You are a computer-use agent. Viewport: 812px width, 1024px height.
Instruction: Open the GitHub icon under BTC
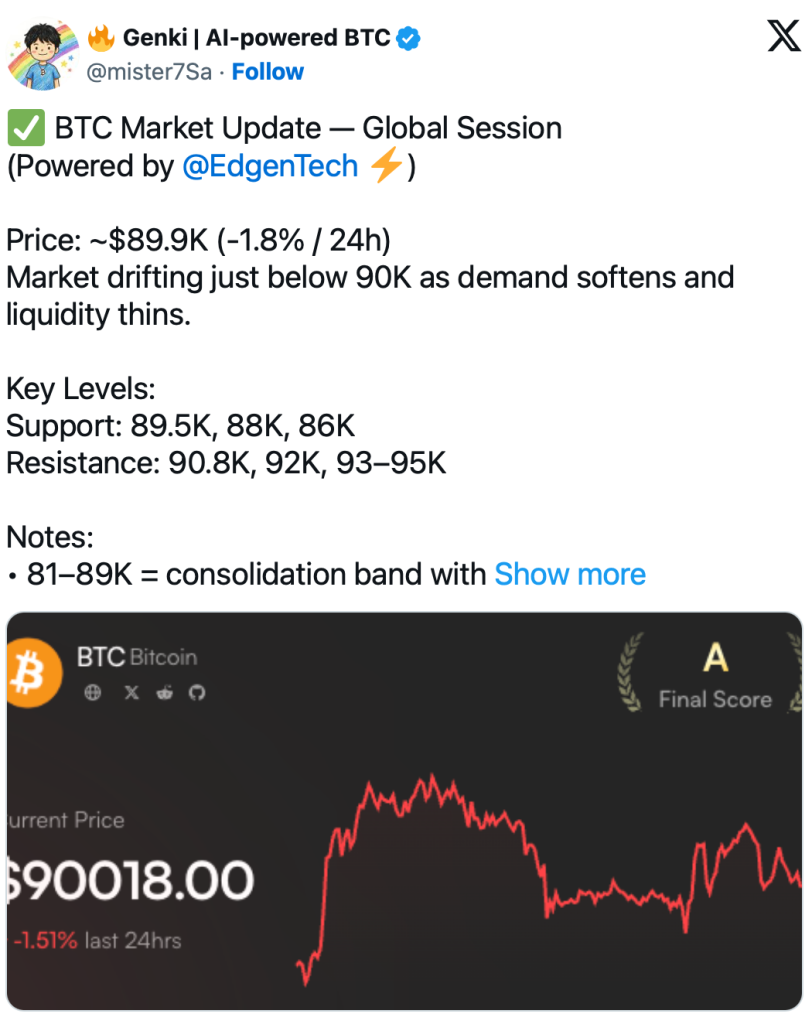click(196, 692)
